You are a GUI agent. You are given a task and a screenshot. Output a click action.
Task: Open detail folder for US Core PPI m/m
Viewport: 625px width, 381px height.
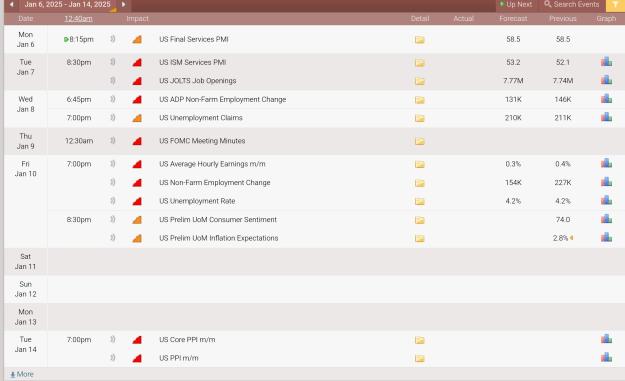click(420, 340)
